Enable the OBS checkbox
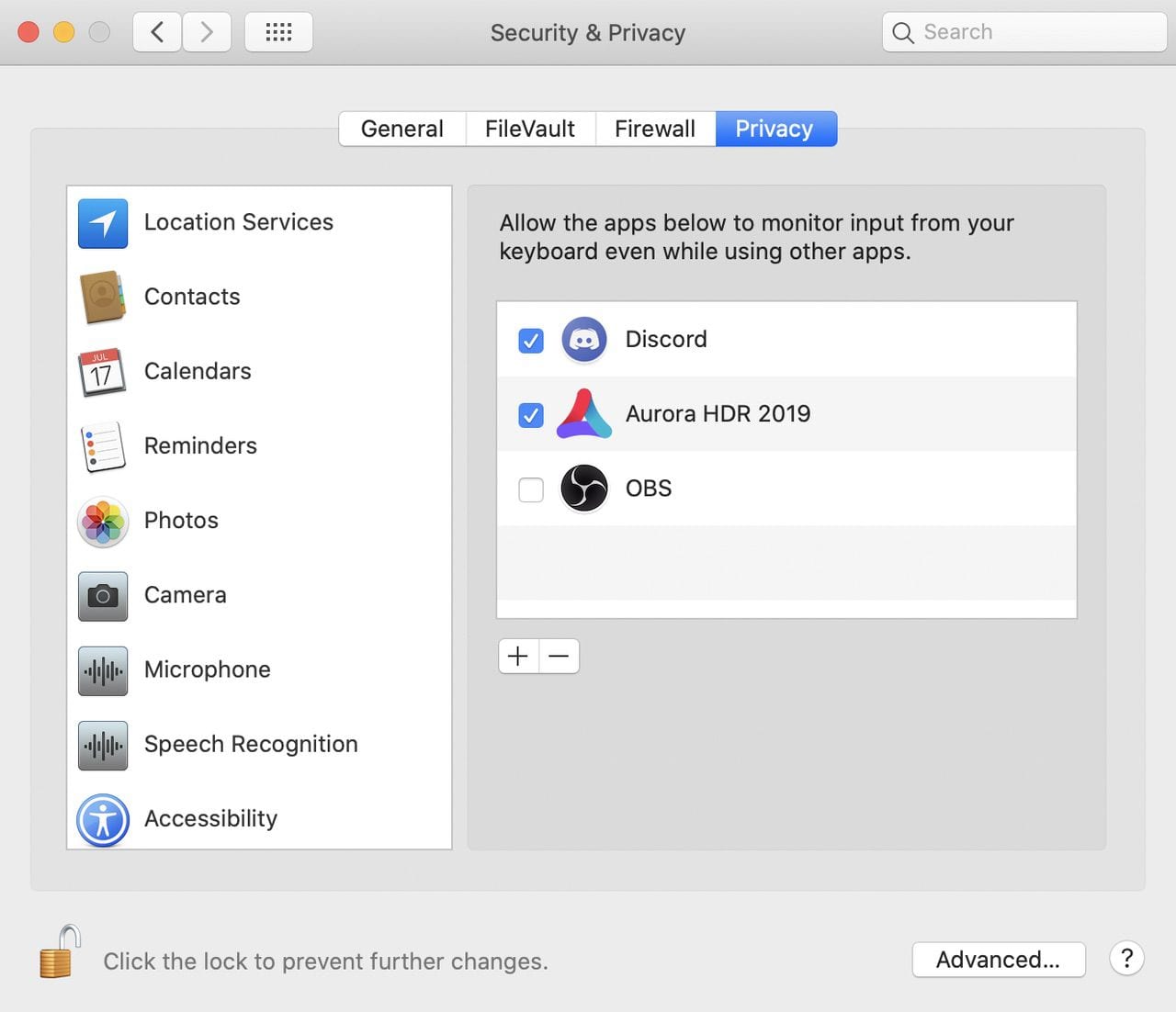Image resolution: width=1176 pixels, height=1012 pixels. [531, 489]
